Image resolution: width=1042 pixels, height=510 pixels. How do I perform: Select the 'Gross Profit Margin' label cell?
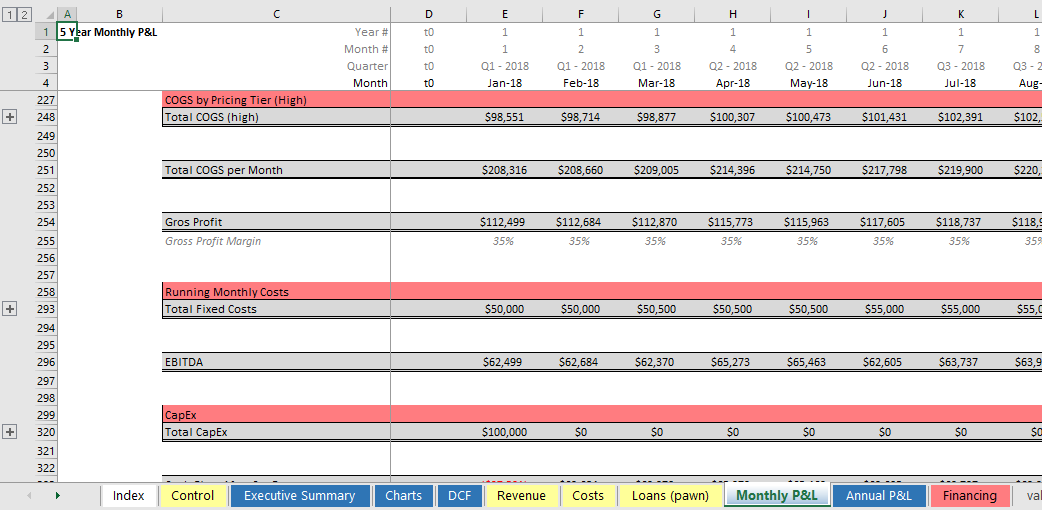coord(276,241)
